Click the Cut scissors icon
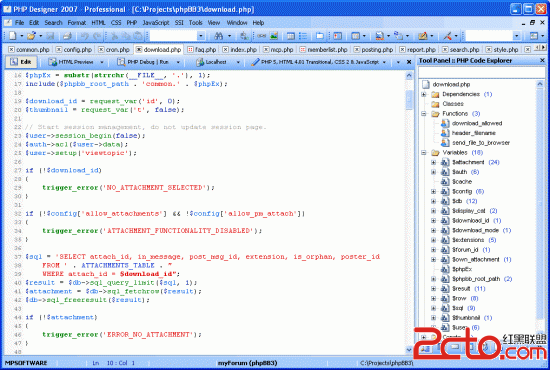 [x=114, y=36]
